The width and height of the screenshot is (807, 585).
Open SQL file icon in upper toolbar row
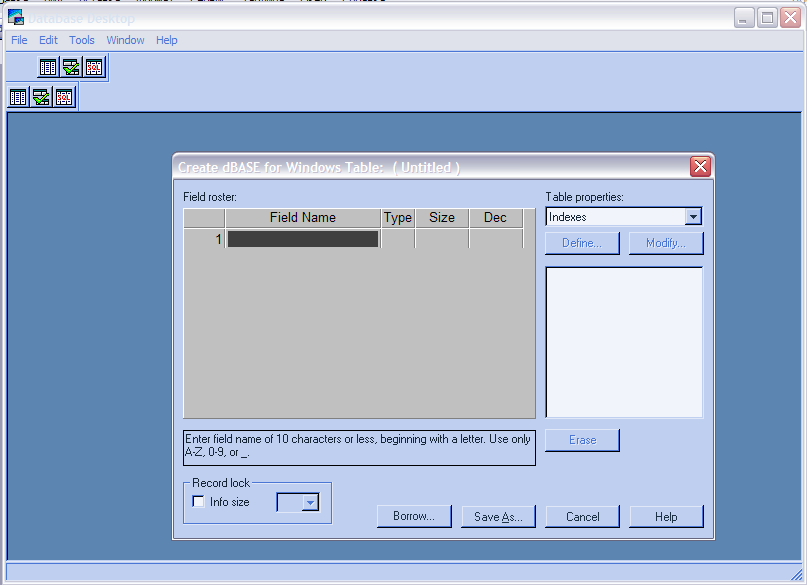(94, 67)
